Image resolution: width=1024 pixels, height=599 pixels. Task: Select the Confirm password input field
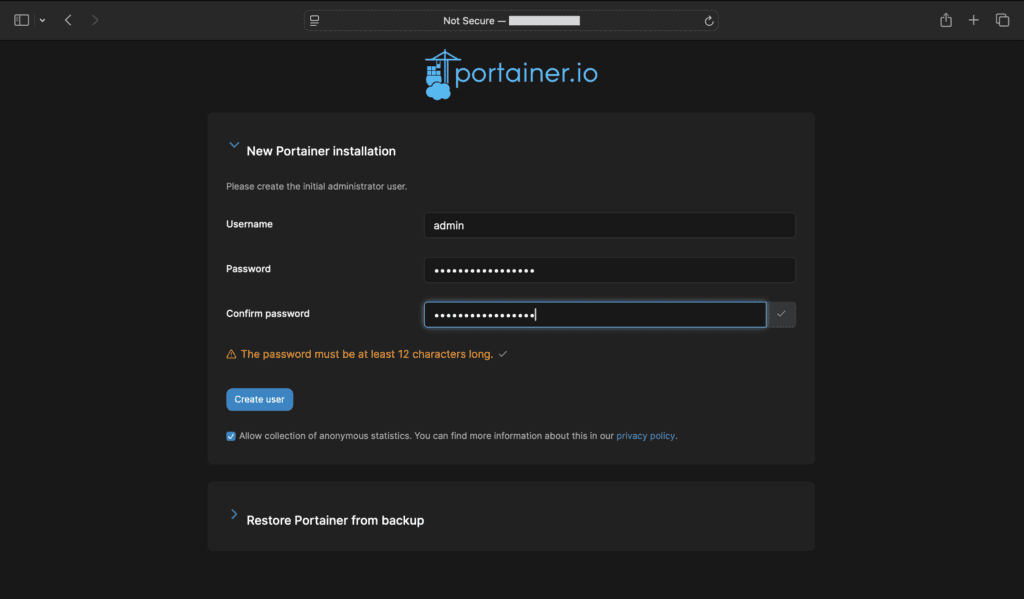595,315
